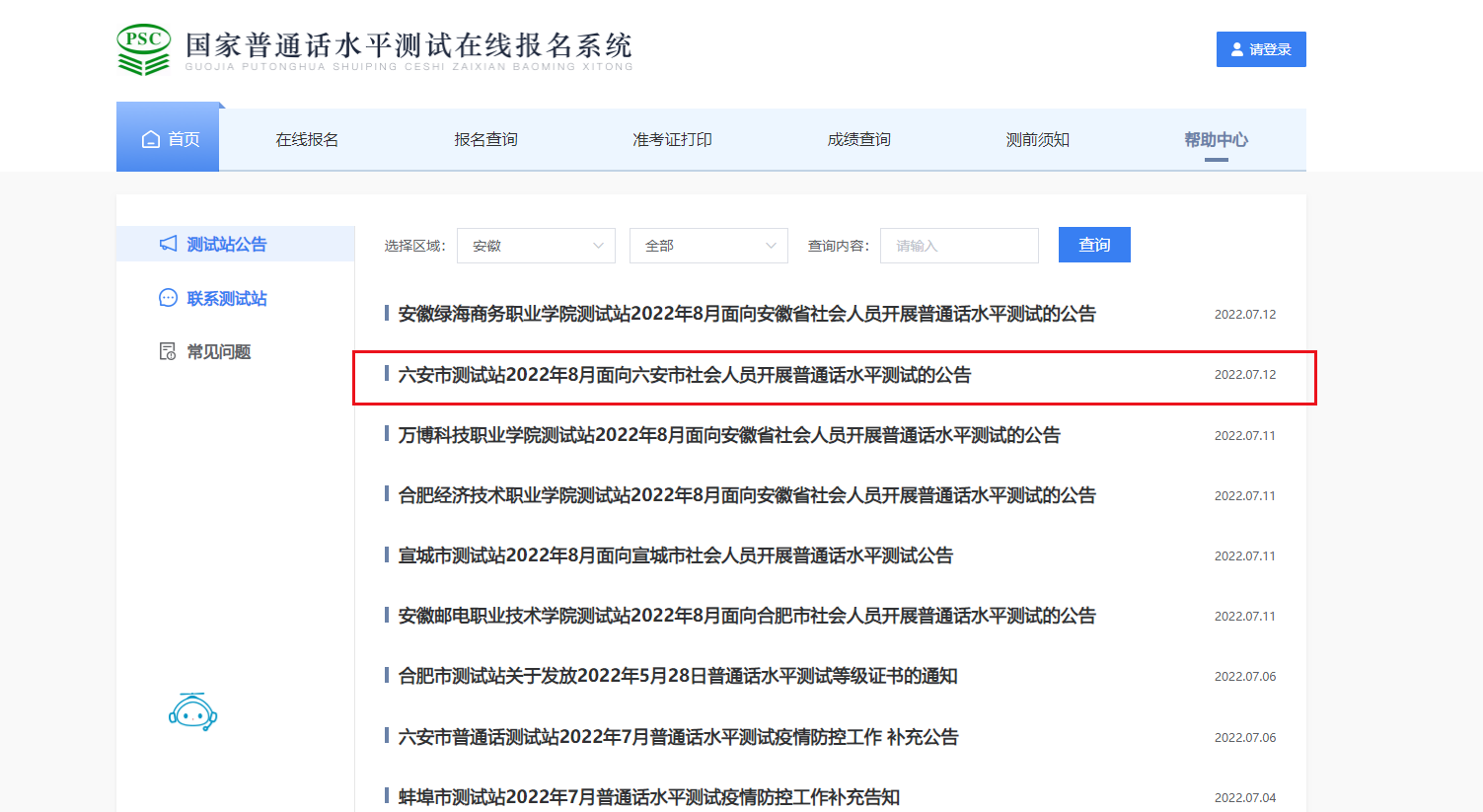This screenshot has width=1483, height=812.
Task: Click the 选择区域 label
Action: pyautogui.click(x=414, y=246)
